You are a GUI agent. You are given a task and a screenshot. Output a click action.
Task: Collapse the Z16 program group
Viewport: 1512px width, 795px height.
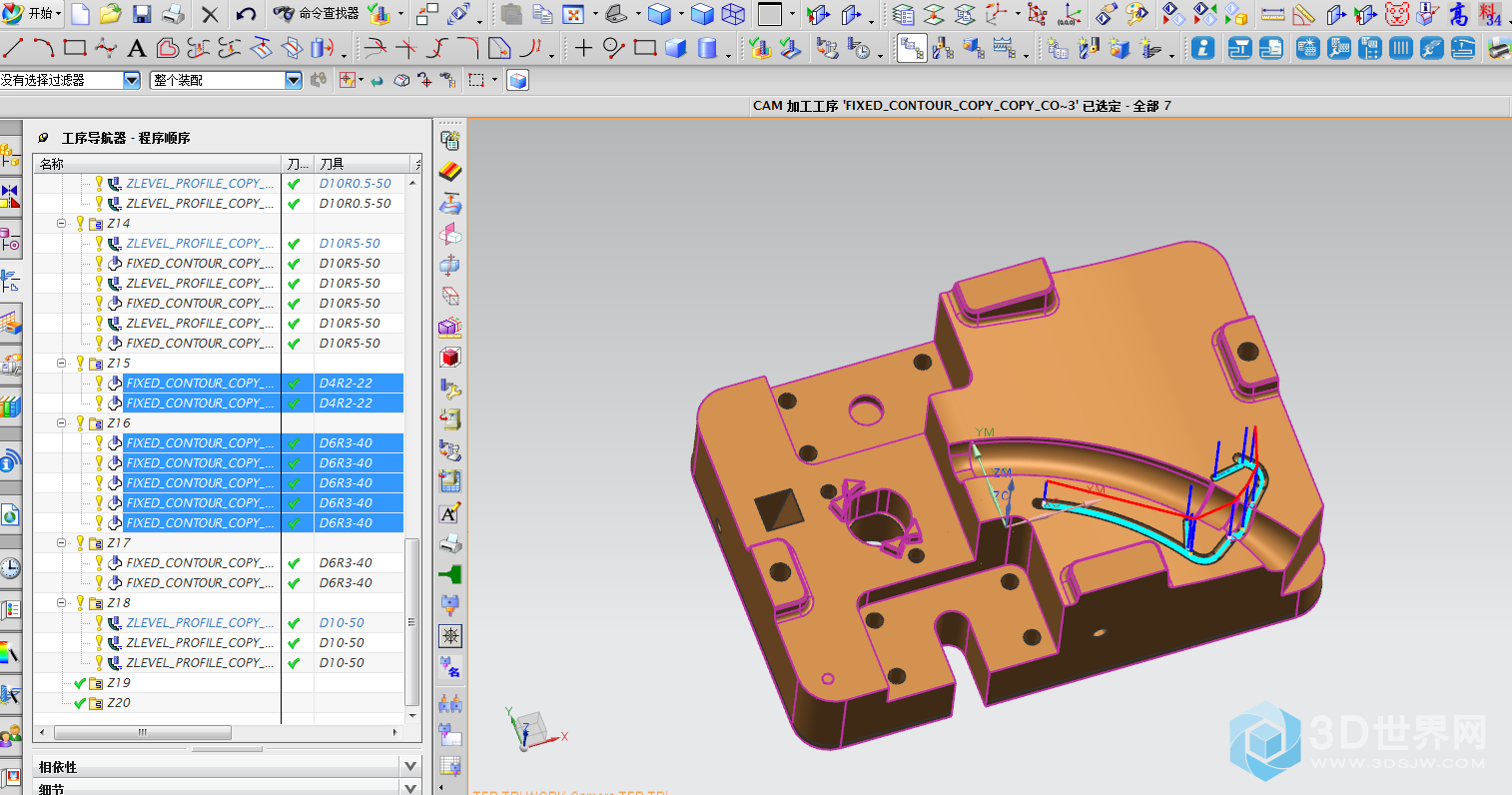point(62,423)
